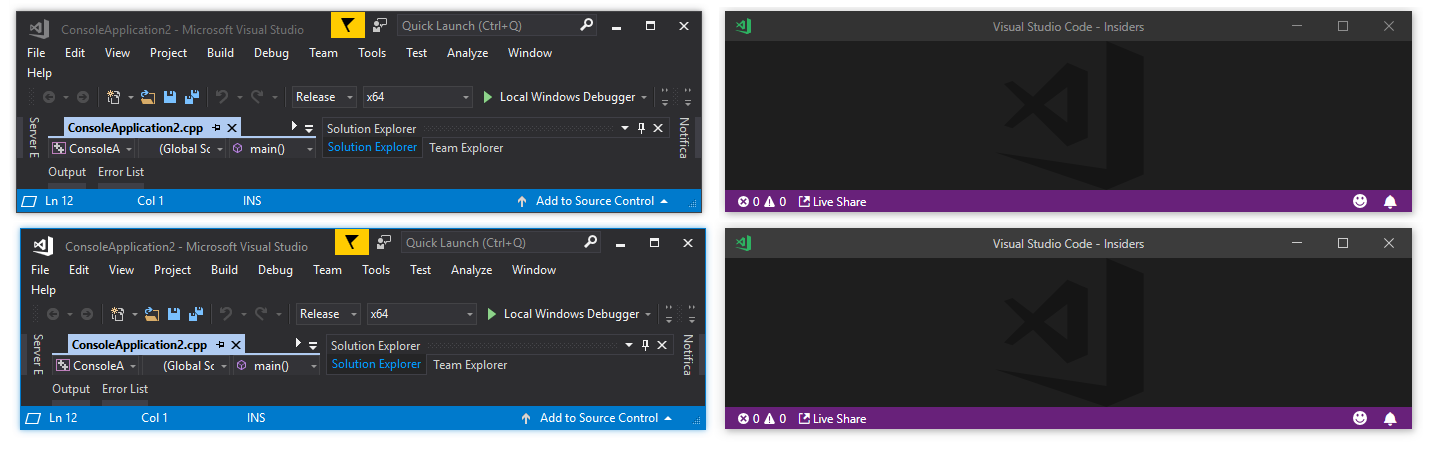1450x450 pixels.
Task: Toggle INS indicator in lower Visual Studio status bar
Action: [256, 418]
